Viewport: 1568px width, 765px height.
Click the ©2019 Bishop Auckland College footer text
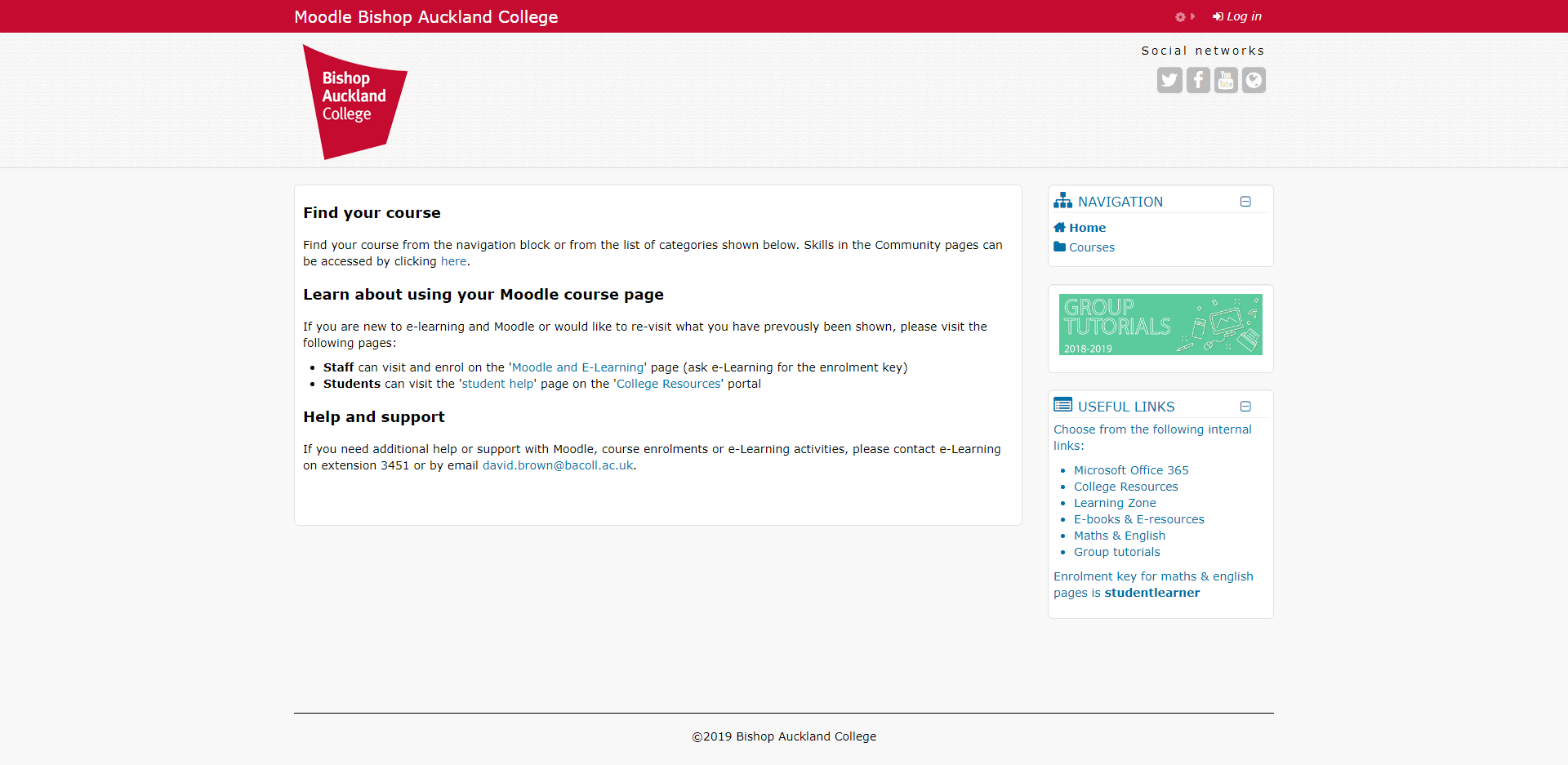(784, 736)
